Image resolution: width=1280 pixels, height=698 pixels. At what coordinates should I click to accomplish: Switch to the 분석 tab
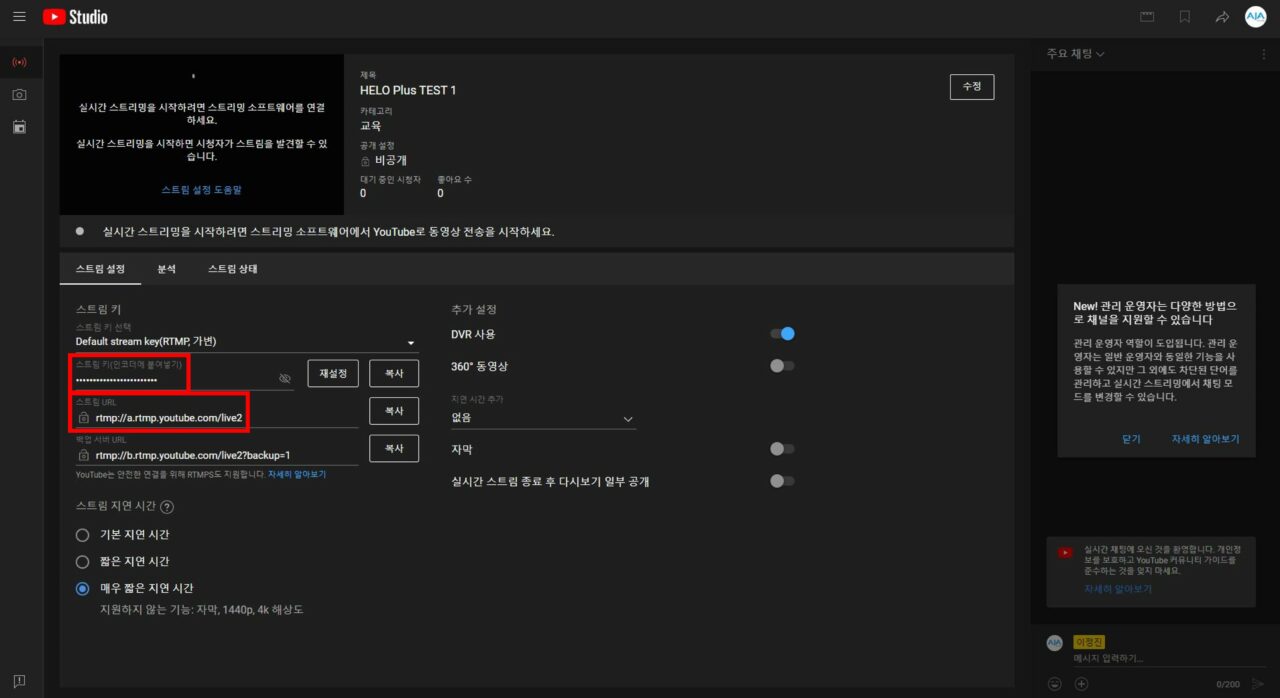[x=166, y=269]
